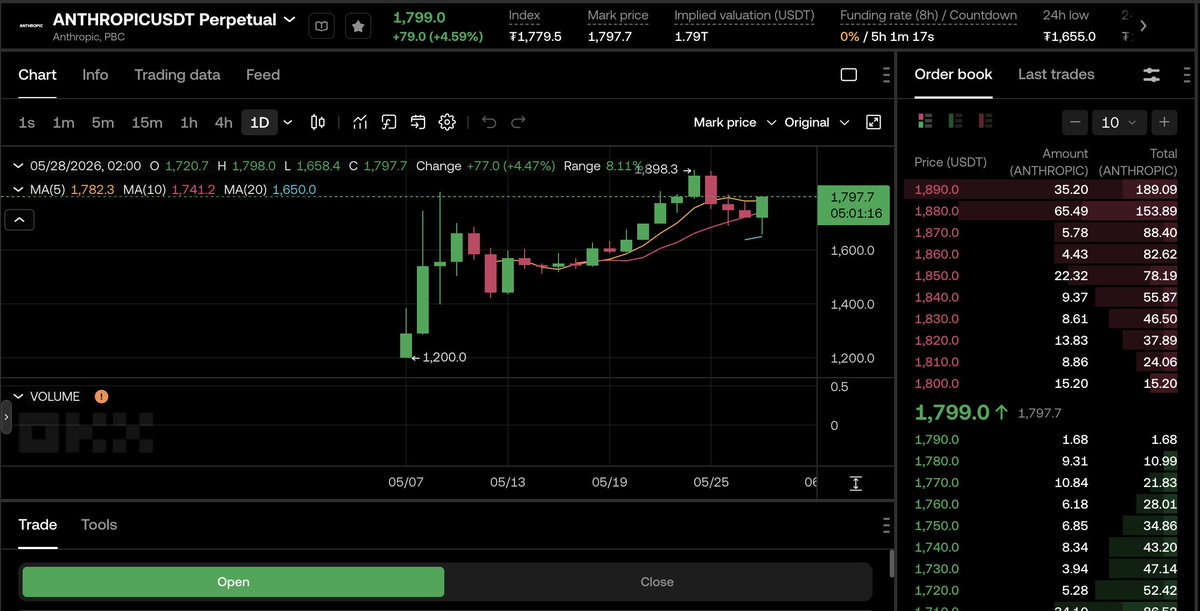This screenshot has width=1200, height=611.
Task: Click the 1,790.0 bid price row
Action: (1041, 439)
